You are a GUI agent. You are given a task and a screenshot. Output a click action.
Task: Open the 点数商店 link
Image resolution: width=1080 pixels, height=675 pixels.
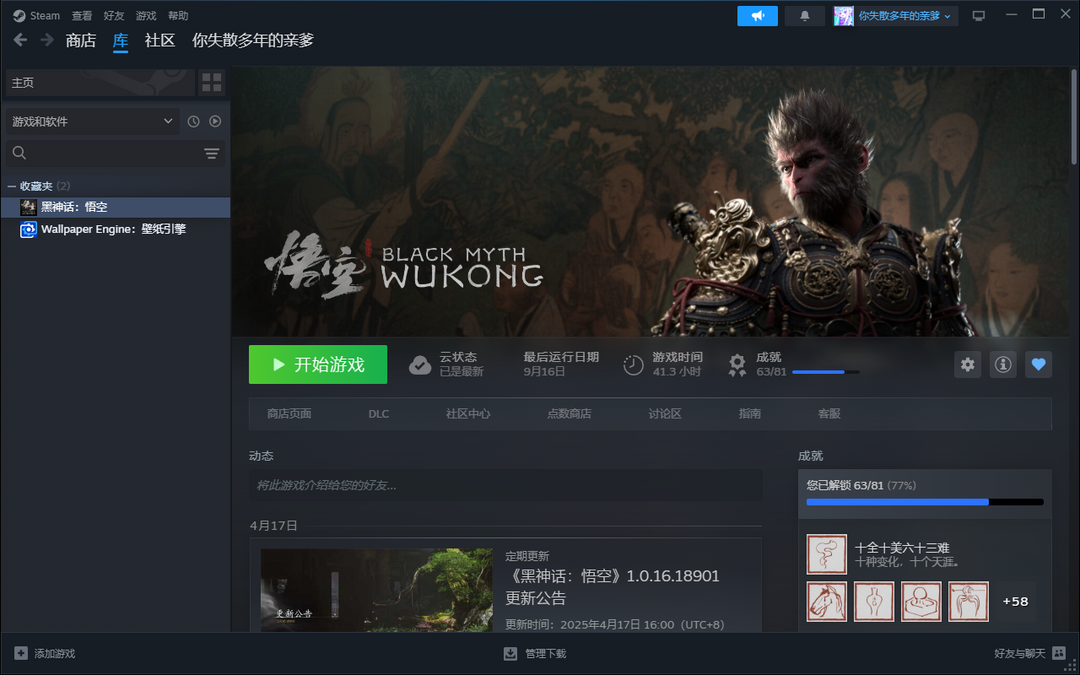click(569, 413)
